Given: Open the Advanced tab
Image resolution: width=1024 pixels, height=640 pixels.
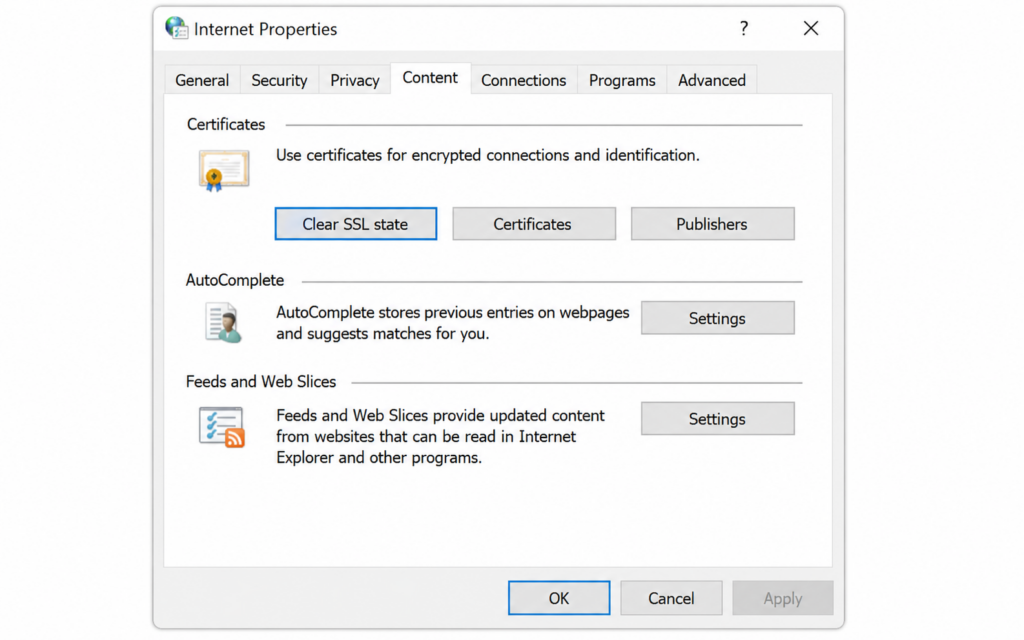Looking at the screenshot, I should point(712,80).
